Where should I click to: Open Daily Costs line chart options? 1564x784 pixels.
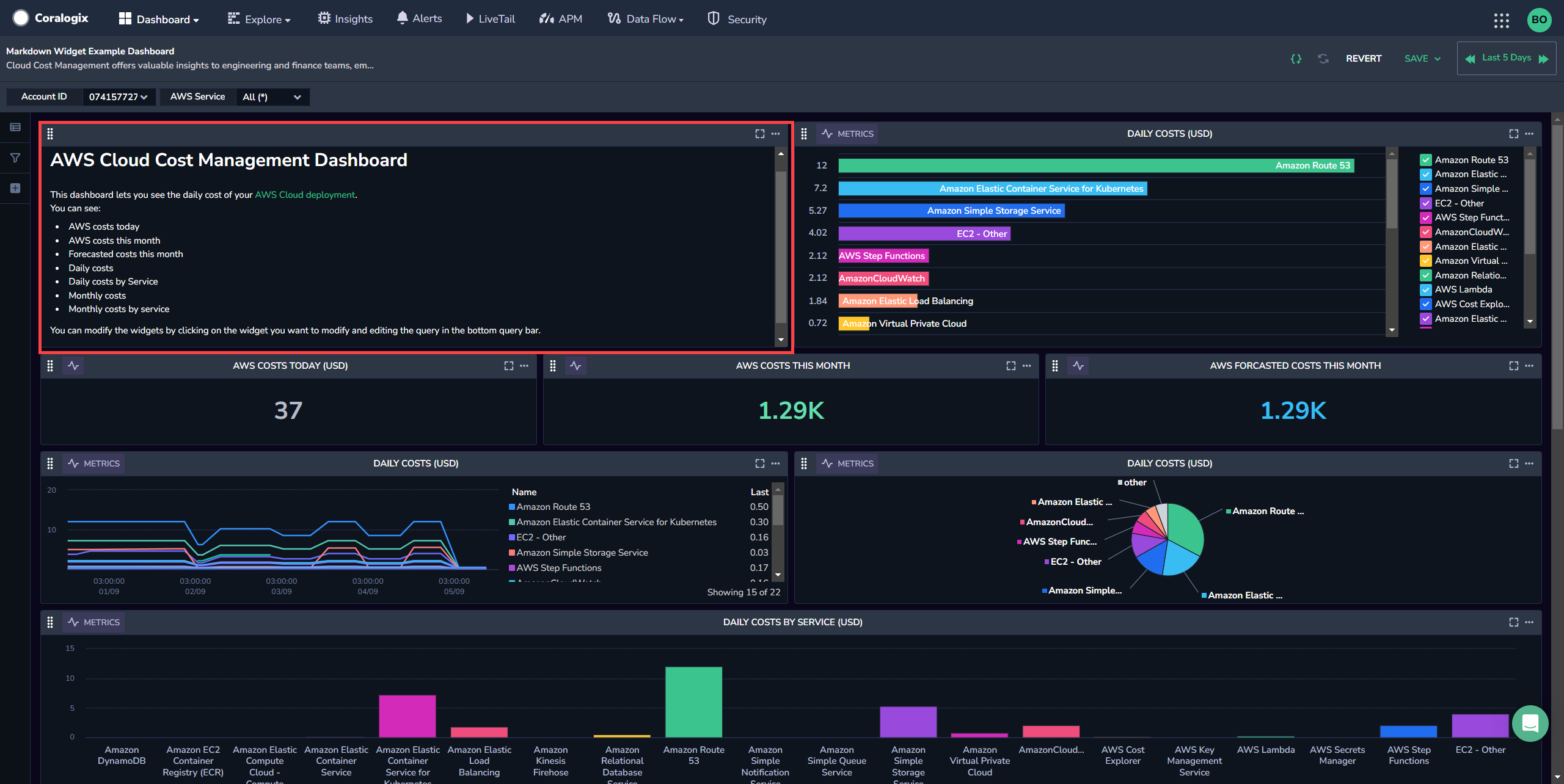[x=775, y=463]
